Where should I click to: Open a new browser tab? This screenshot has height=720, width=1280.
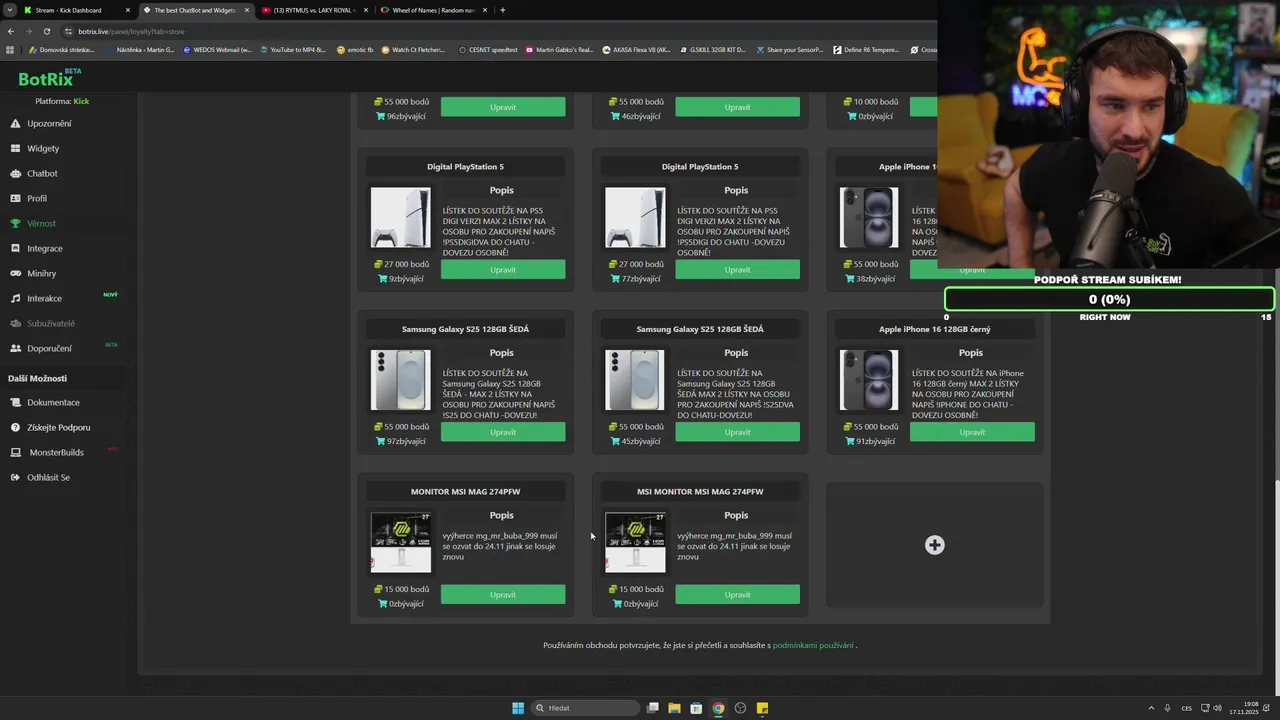[x=502, y=10]
